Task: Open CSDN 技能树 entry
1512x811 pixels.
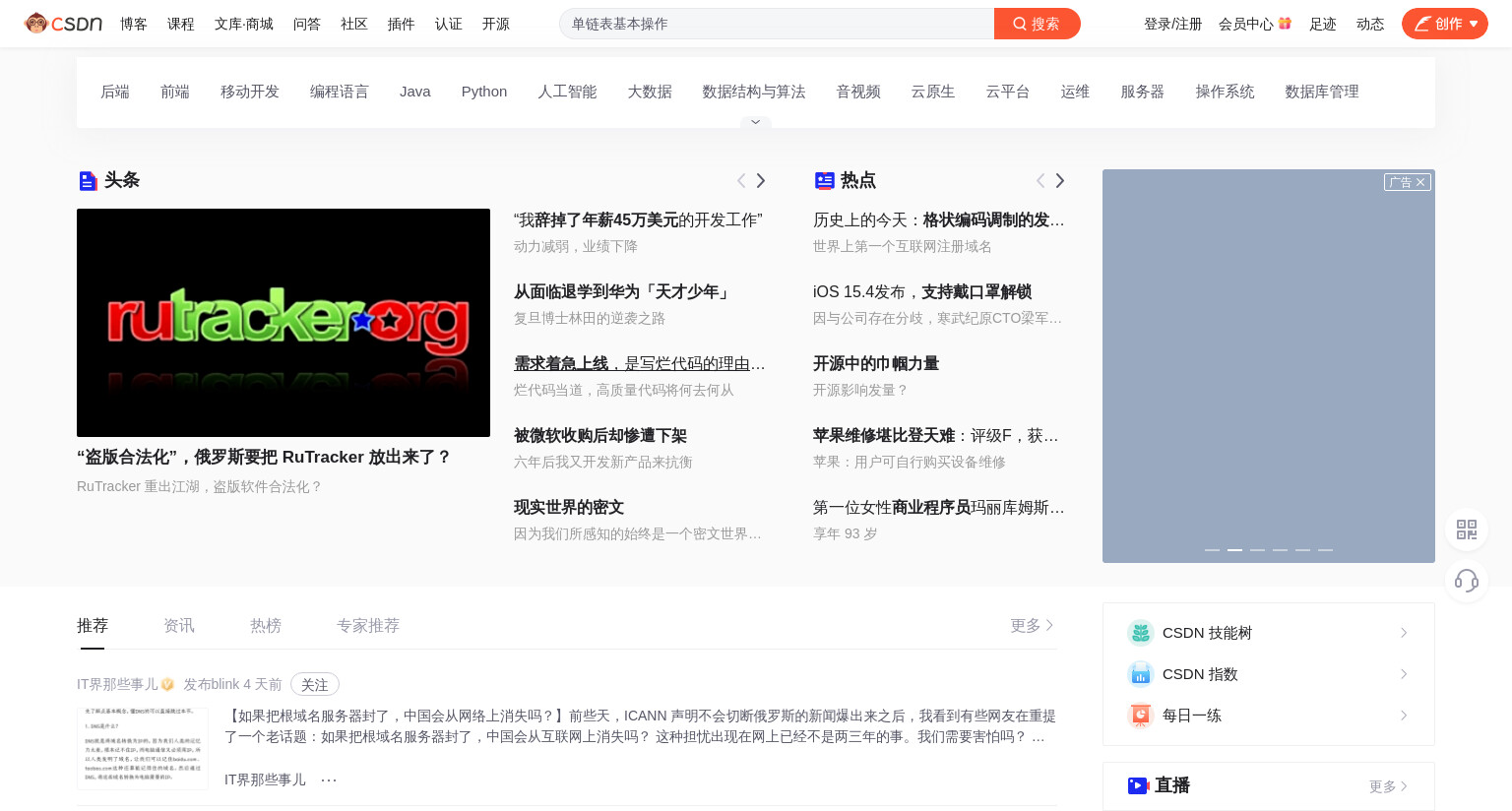Action: coord(1269,633)
